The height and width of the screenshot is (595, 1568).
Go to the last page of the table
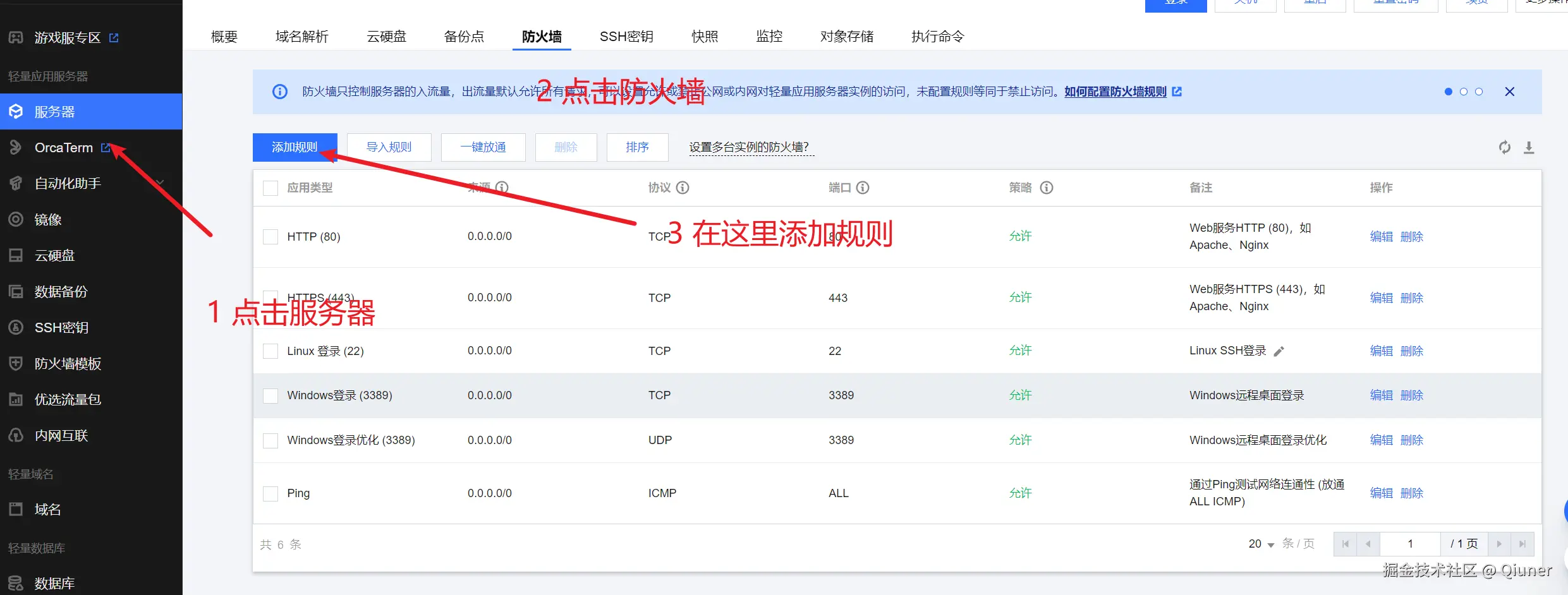pos(1522,544)
